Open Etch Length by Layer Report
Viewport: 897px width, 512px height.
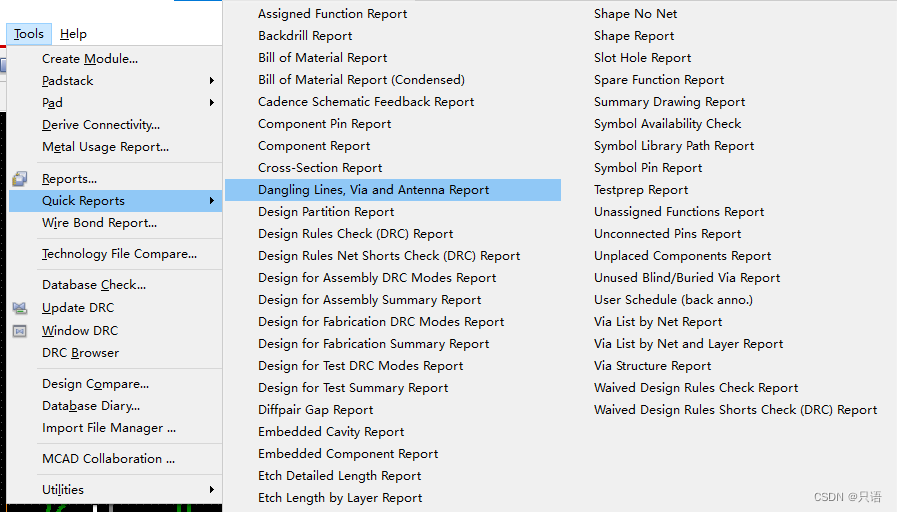(340, 498)
